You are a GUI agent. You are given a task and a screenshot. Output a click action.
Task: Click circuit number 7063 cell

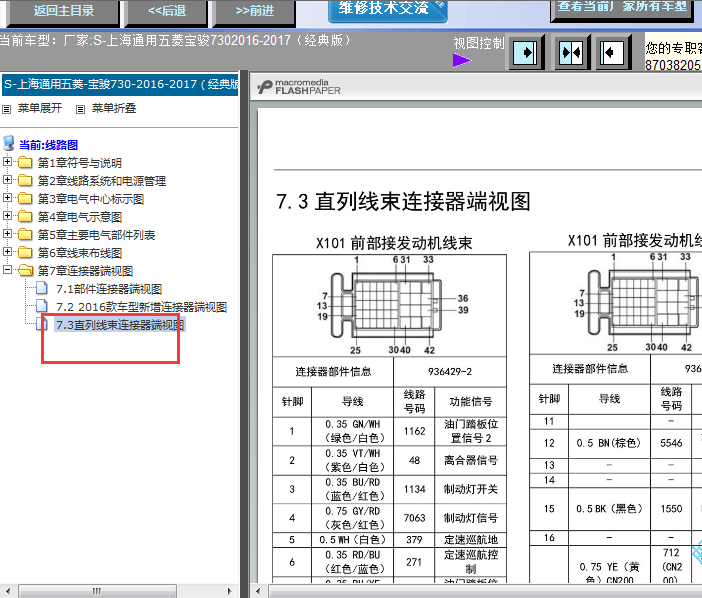tap(414, 518)
